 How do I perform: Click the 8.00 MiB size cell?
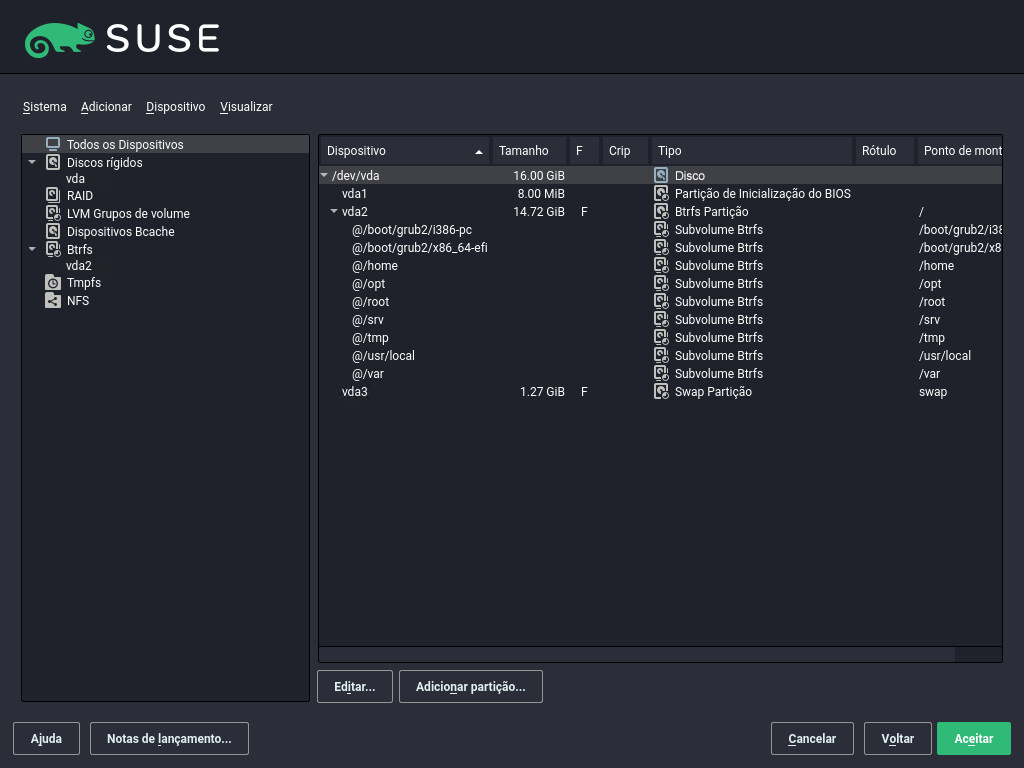pyautogui.click(x=541, y=193)
